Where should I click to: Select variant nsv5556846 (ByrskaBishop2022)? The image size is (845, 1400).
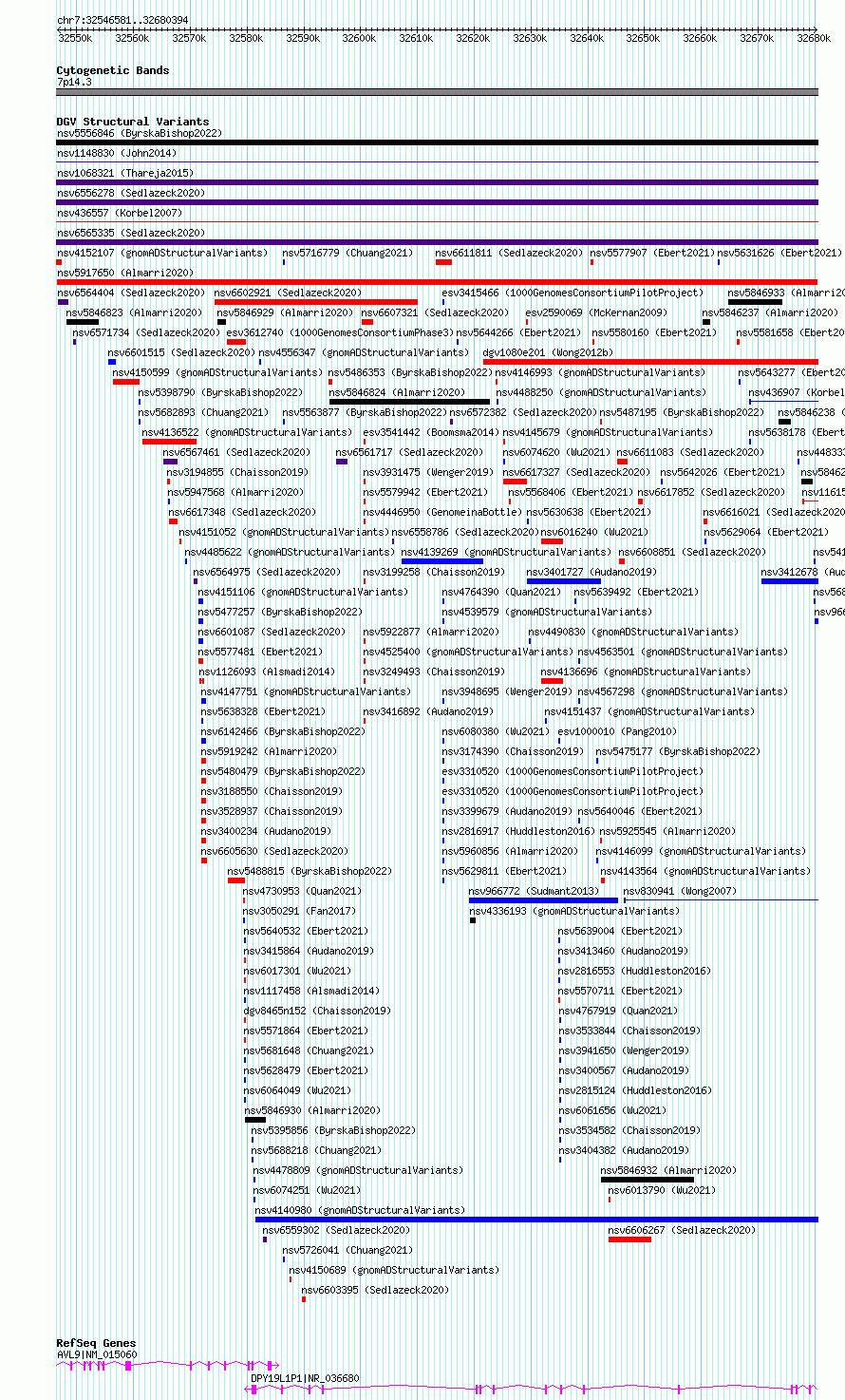140,133
